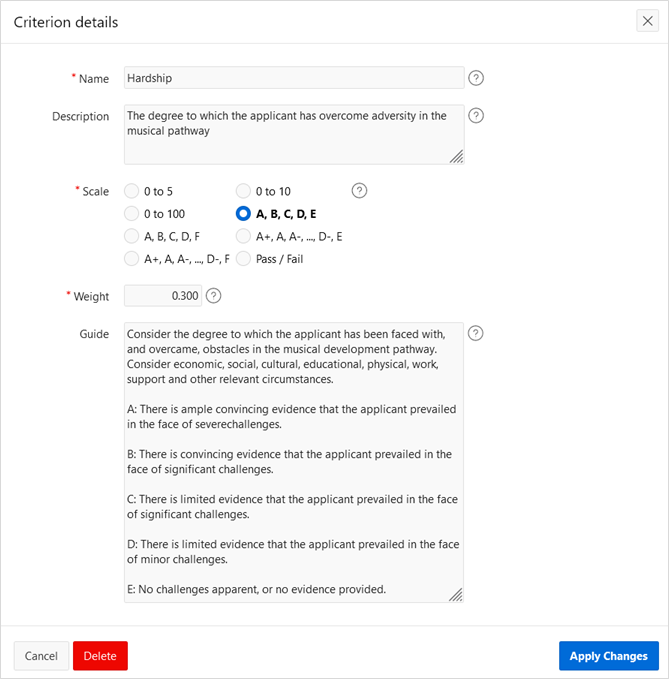Click the Criterion details title

[x=66, y=22]
